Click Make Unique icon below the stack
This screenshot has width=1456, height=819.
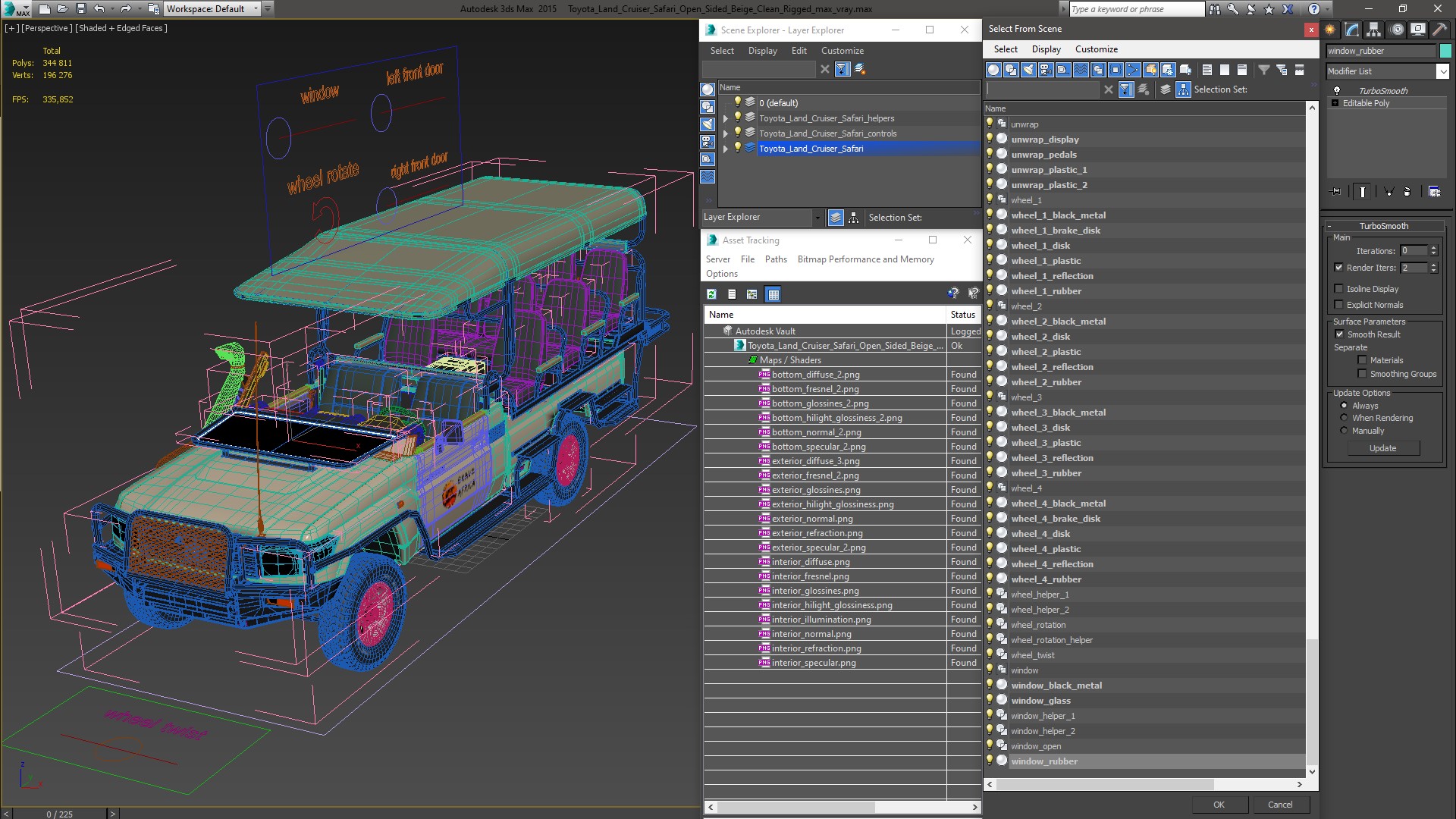(x=1389, y=192)
